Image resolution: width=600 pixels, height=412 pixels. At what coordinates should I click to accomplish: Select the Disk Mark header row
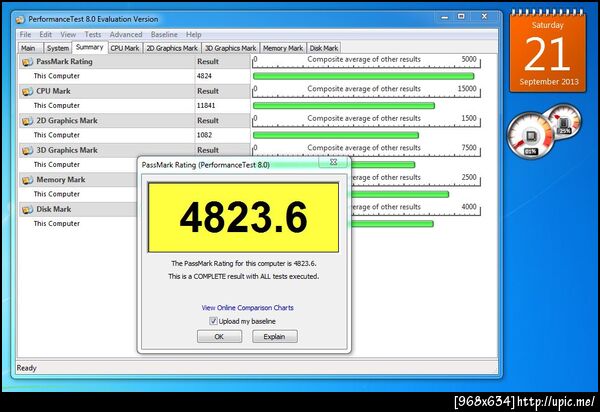point(78,209)
